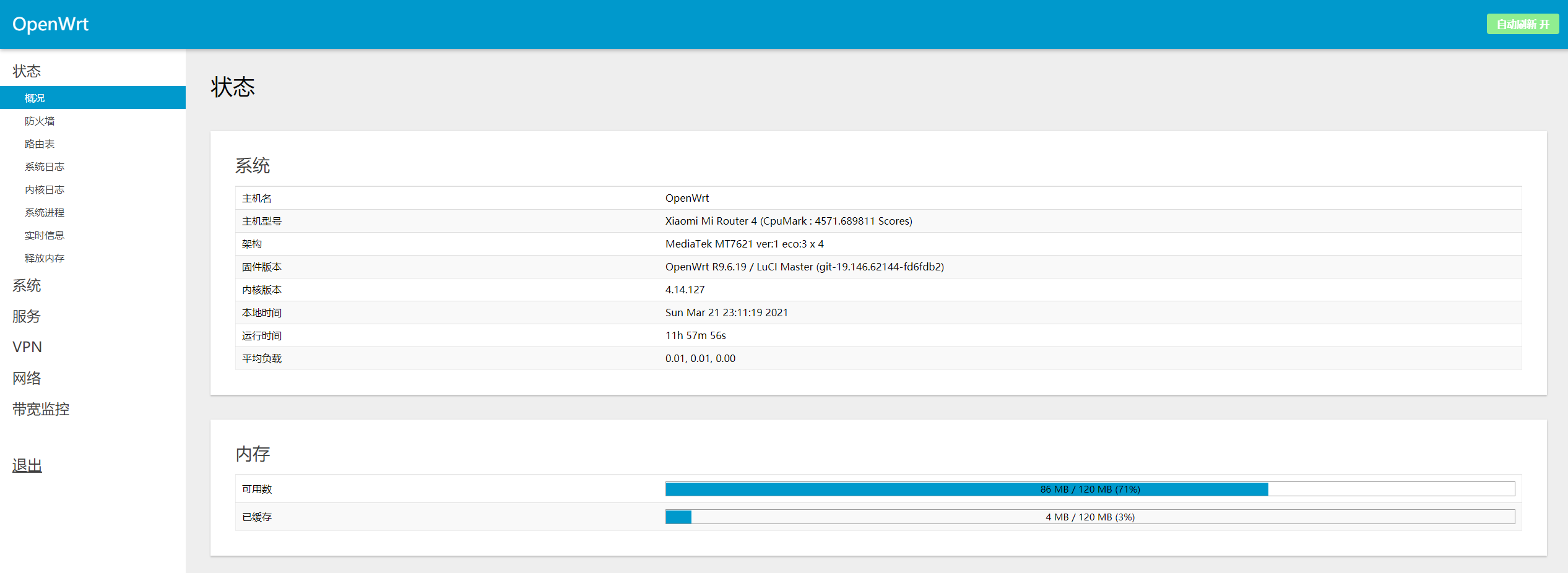Expand the 带宽监控 sidebar menu section
The image size is (1568, 573).
[41, 409]
